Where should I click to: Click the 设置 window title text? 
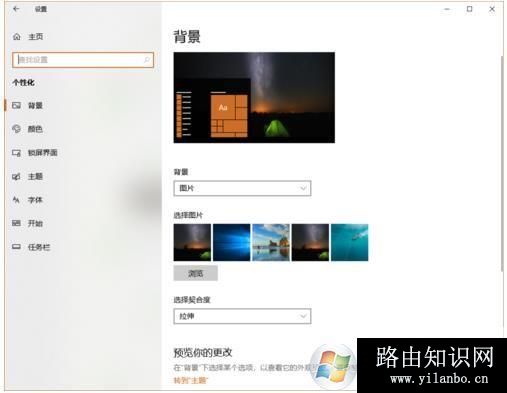[x=41, y=9]
